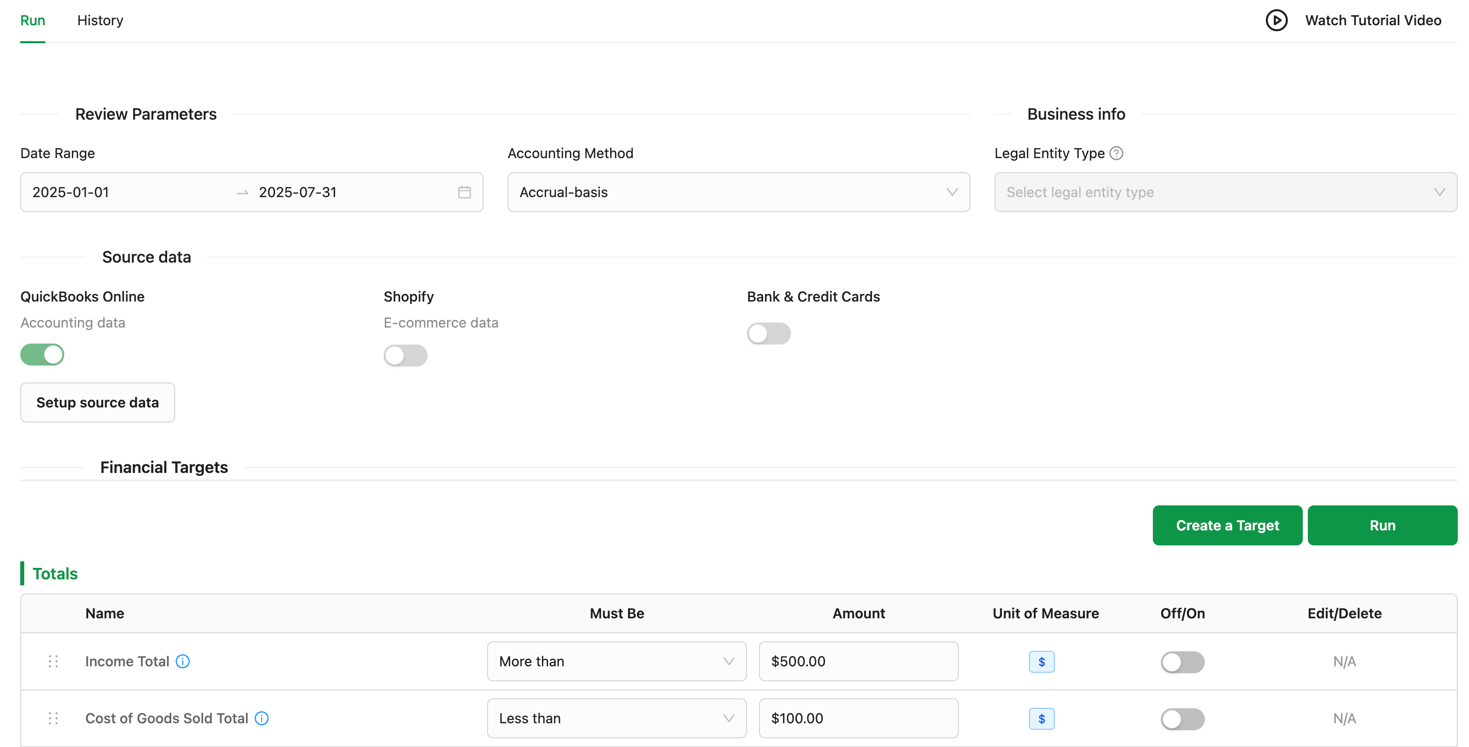Disable QuickBooks Online accounting data toggle
The width and height of the screenshot is (1469, 747).
pyautogui.click(x=42, y=355)
